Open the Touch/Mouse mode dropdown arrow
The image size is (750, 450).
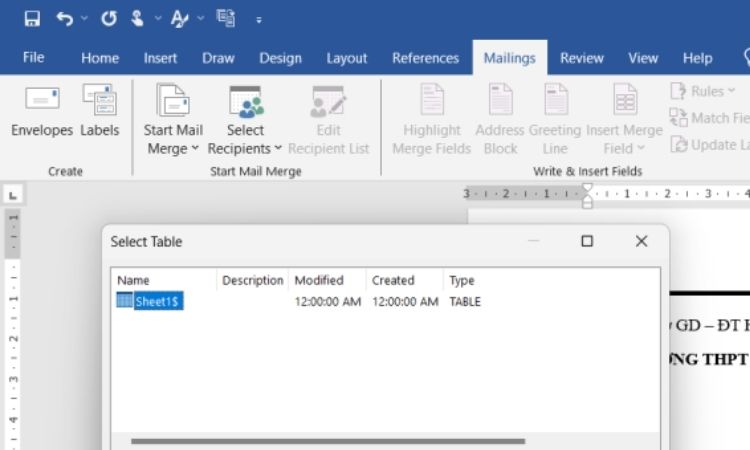pyautogui.click(x=158, y=19)
